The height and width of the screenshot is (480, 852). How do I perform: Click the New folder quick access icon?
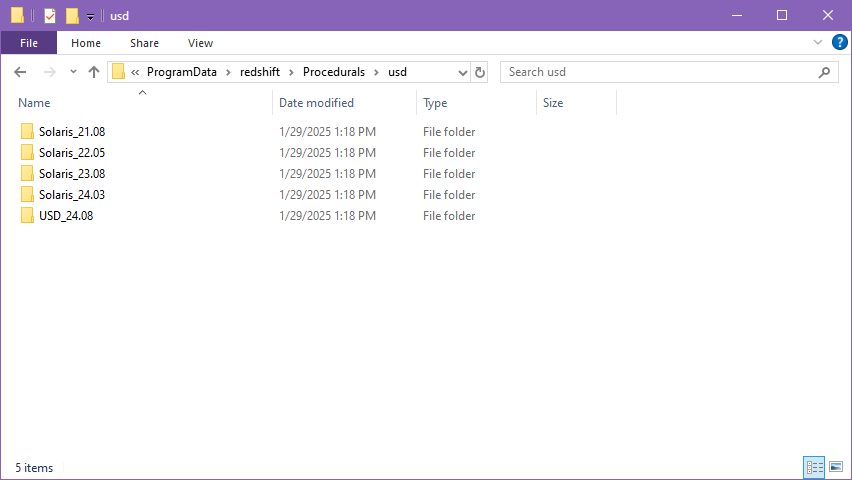click(x=72, y=16)
